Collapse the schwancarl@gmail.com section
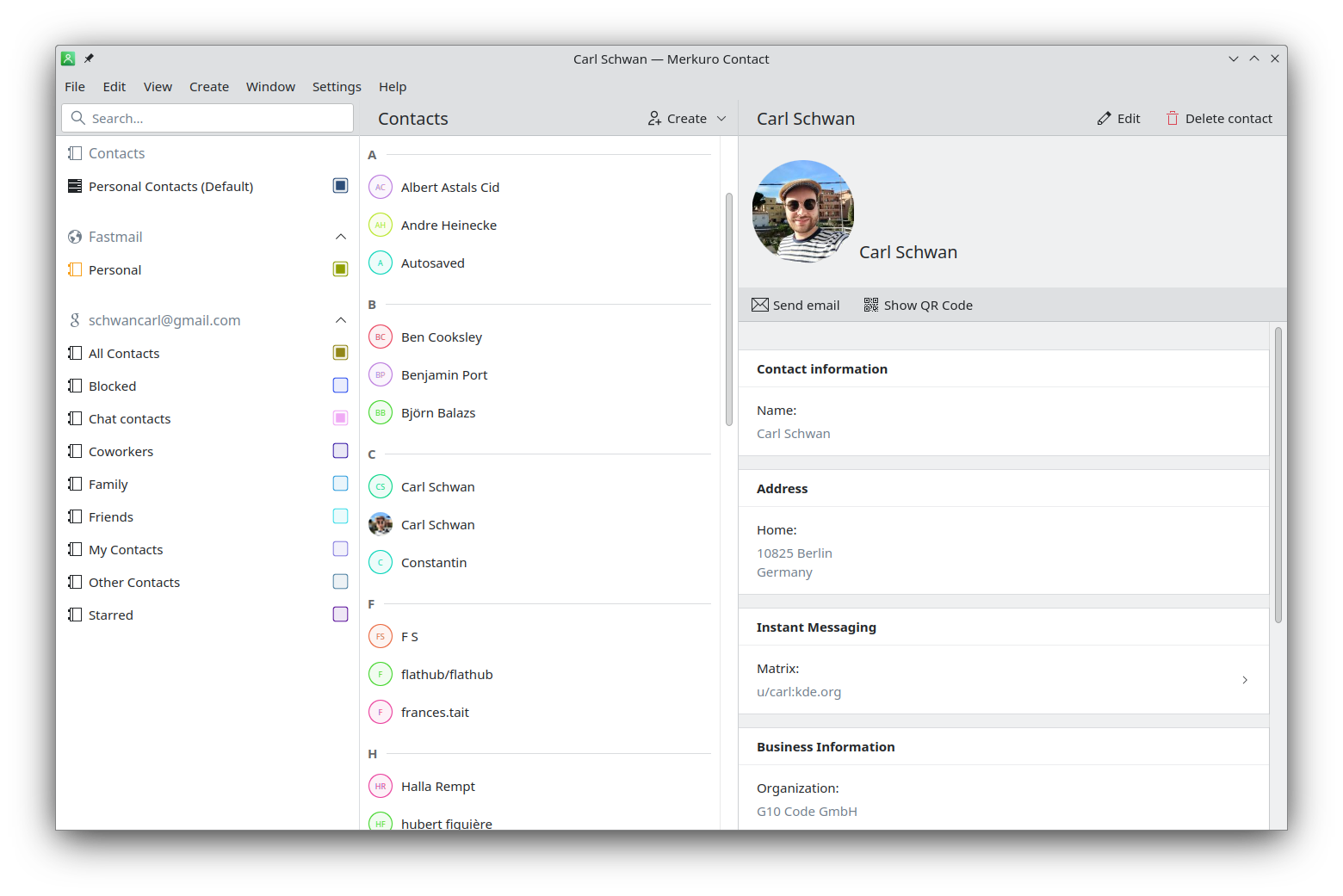 click(340, 319)
